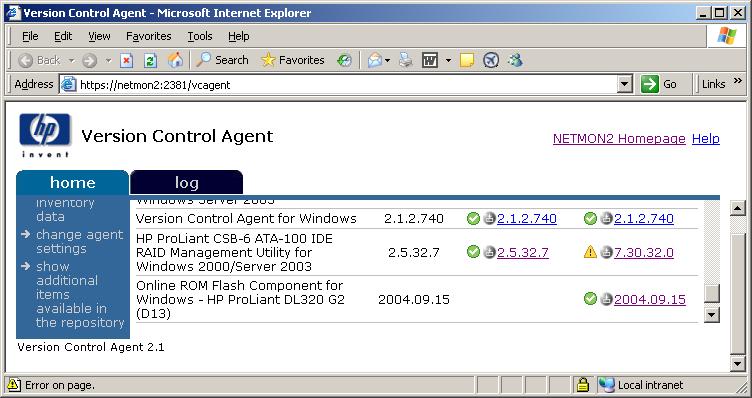Expand the Links toolbar chevron

click(738, 81)
